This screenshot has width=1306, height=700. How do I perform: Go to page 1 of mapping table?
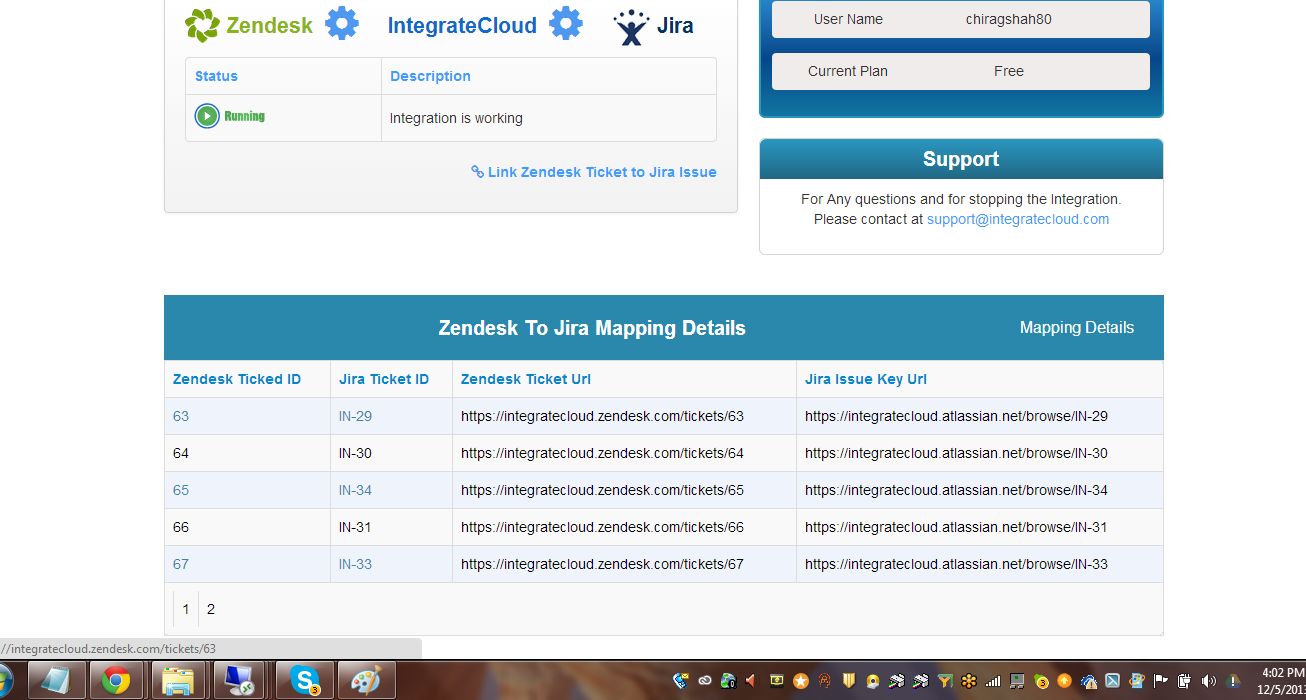186,609
